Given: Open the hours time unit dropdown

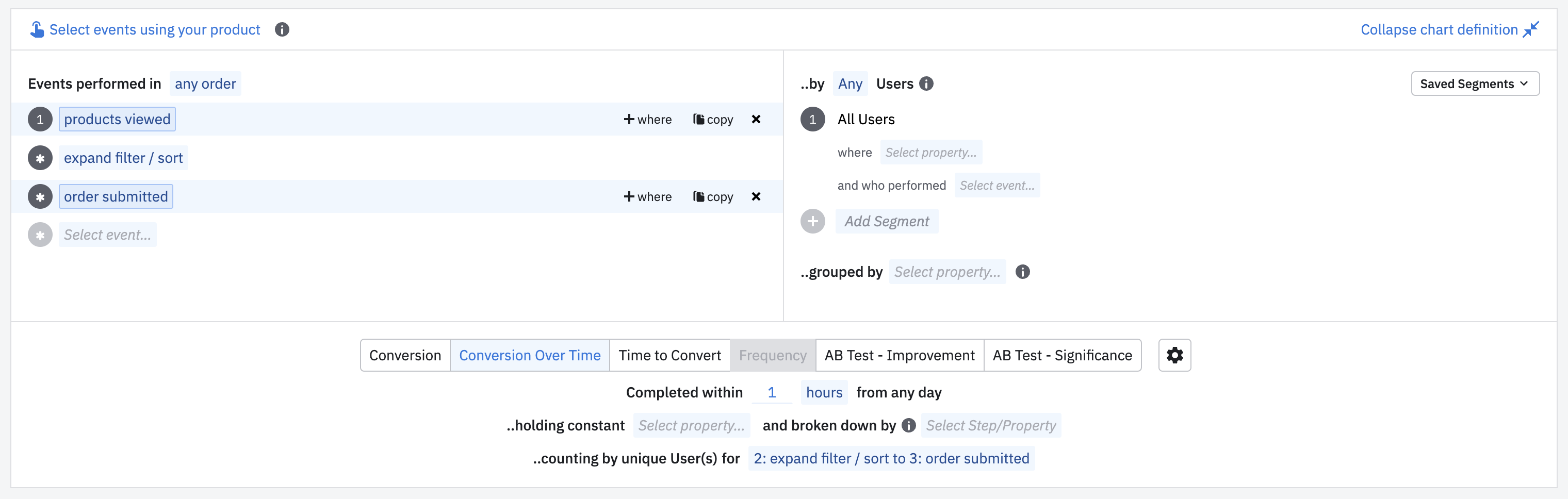Looking at the screenshot, I should click(x=824, y=392).
